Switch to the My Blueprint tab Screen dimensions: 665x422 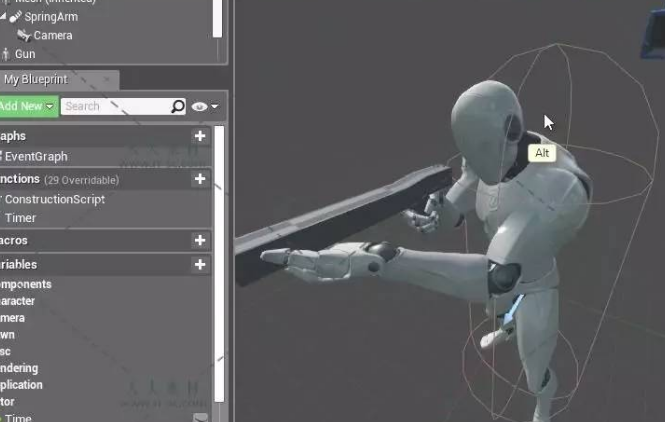36,79
